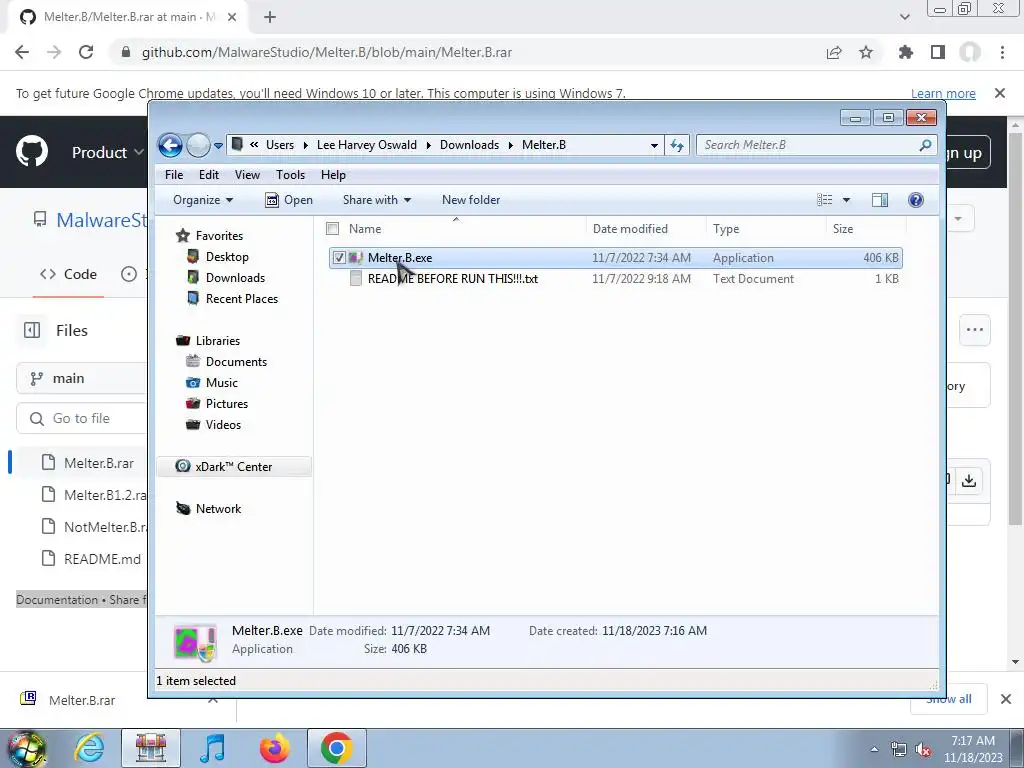Click Learn more link in Chrome notice
The height and width of the screenshot is (768, 1024).
(943, 93)
